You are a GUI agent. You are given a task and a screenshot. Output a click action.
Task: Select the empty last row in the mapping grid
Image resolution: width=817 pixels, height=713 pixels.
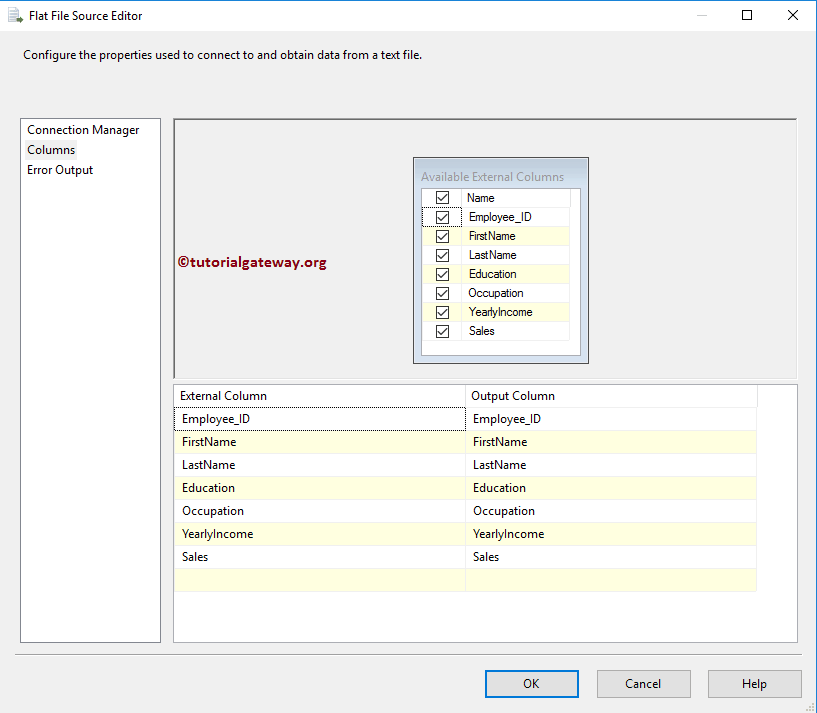click(320, 579)
